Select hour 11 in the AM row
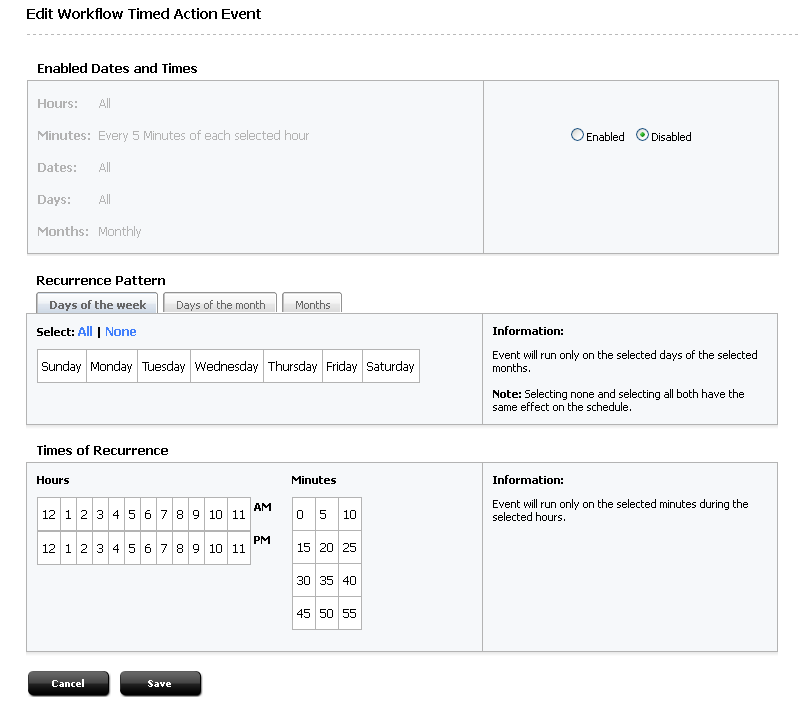This screenshot has height=708, width=798. tap(239, 515)
